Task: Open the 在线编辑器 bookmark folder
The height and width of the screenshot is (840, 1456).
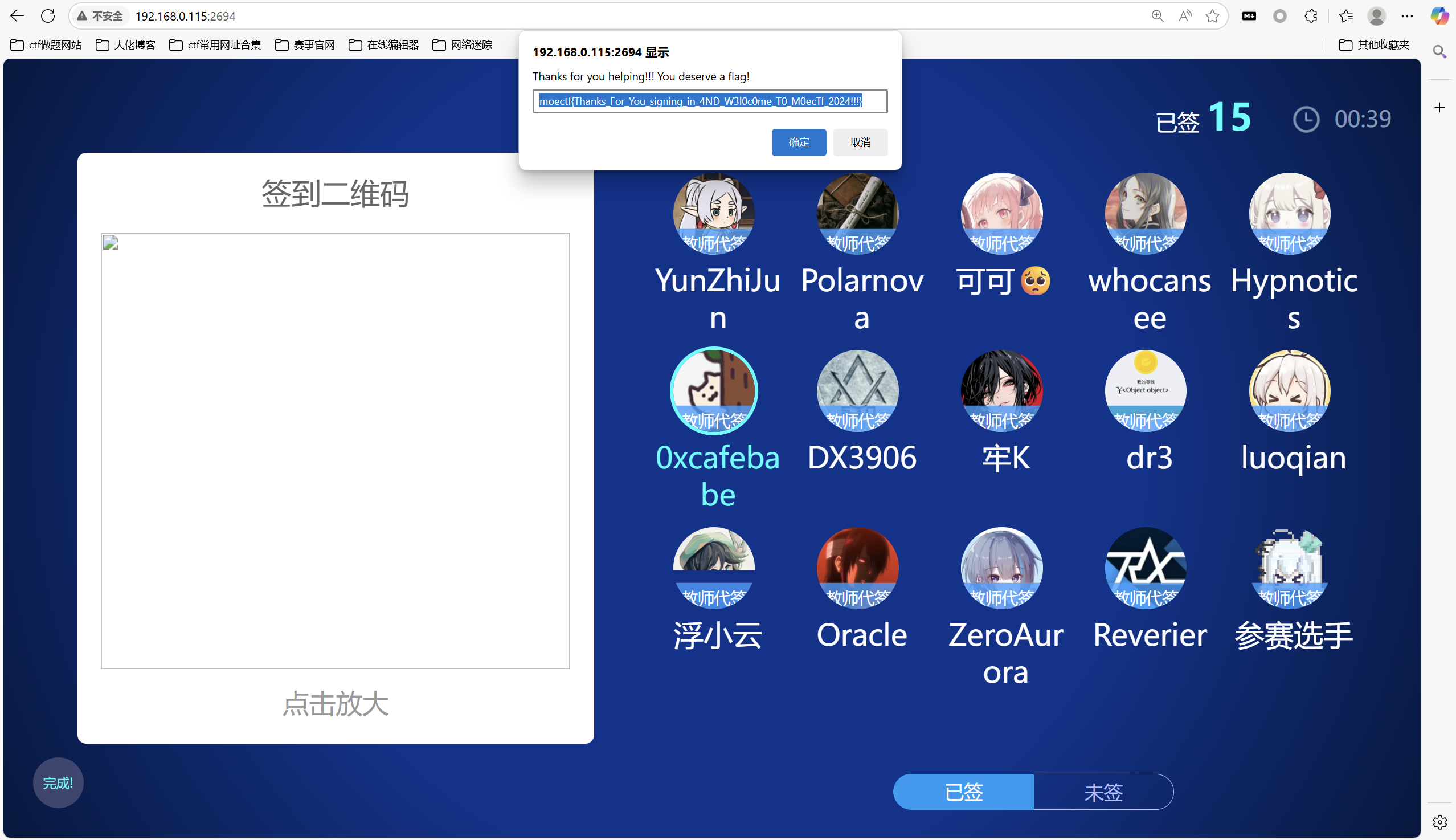Action: click(383, 45)
